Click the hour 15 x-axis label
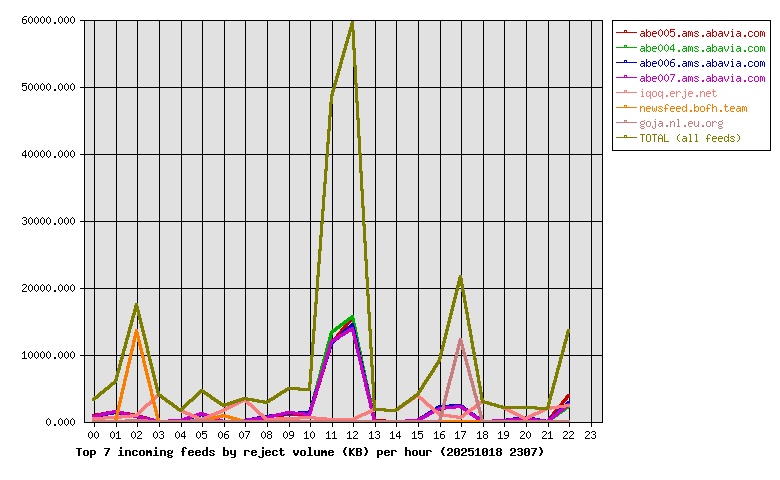Image resolution: width=780 pixels, height=480 pixels. click(x=417, y=435)
